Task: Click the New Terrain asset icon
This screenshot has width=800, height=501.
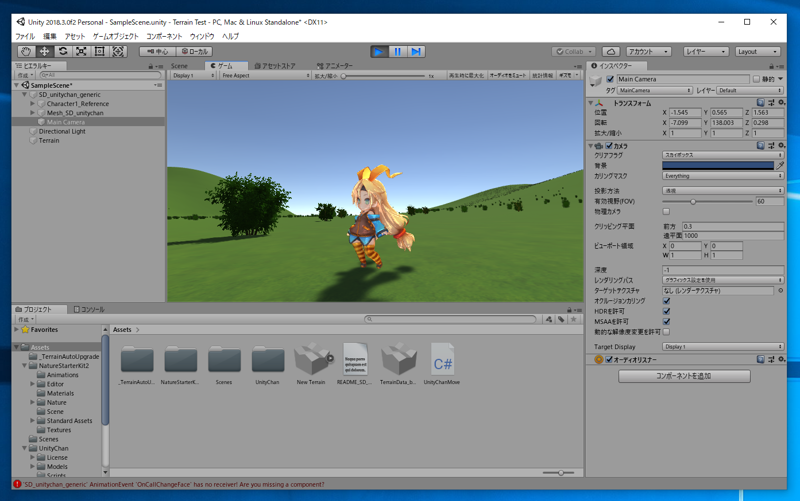Action: 311,359
